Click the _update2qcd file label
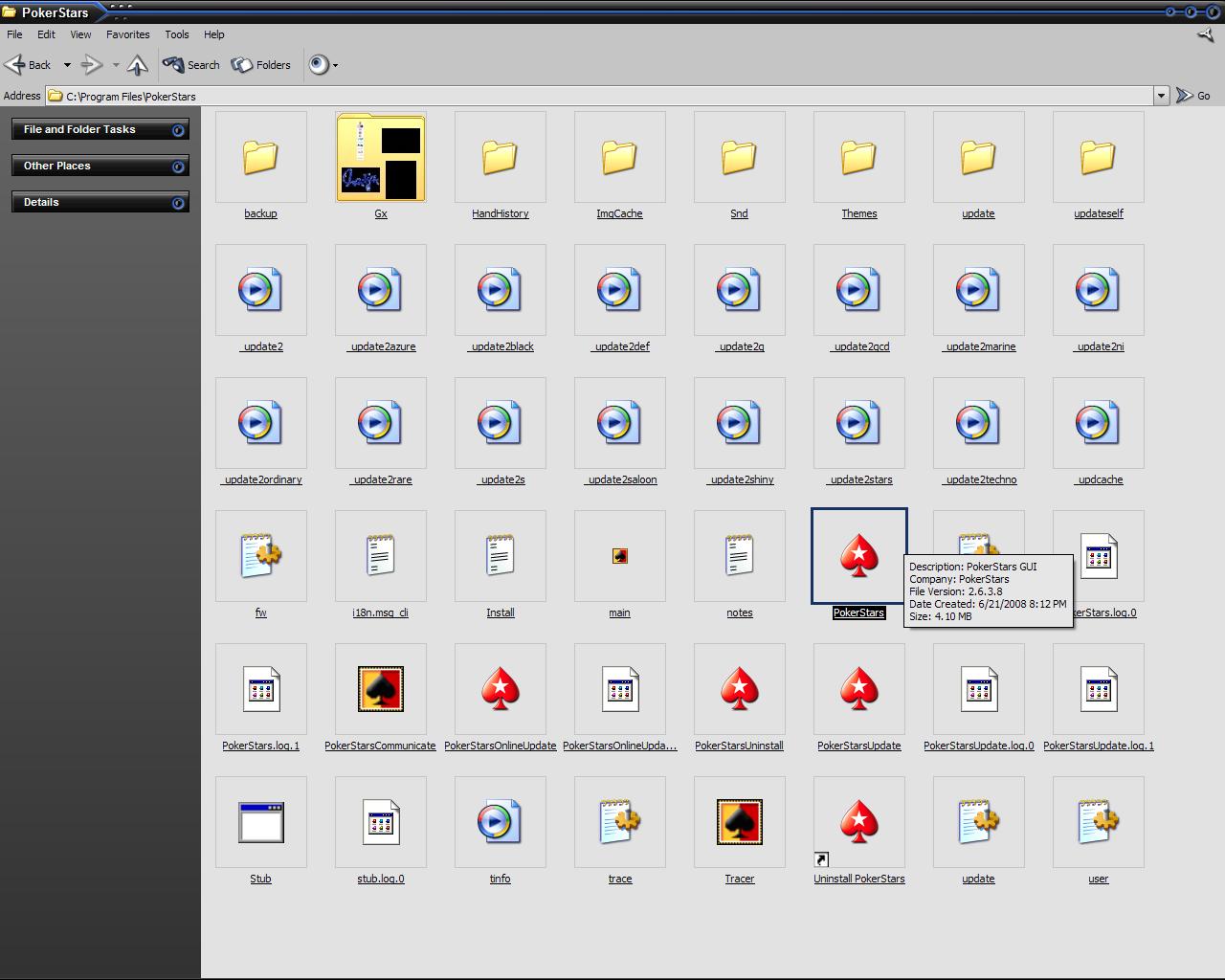 859,346
